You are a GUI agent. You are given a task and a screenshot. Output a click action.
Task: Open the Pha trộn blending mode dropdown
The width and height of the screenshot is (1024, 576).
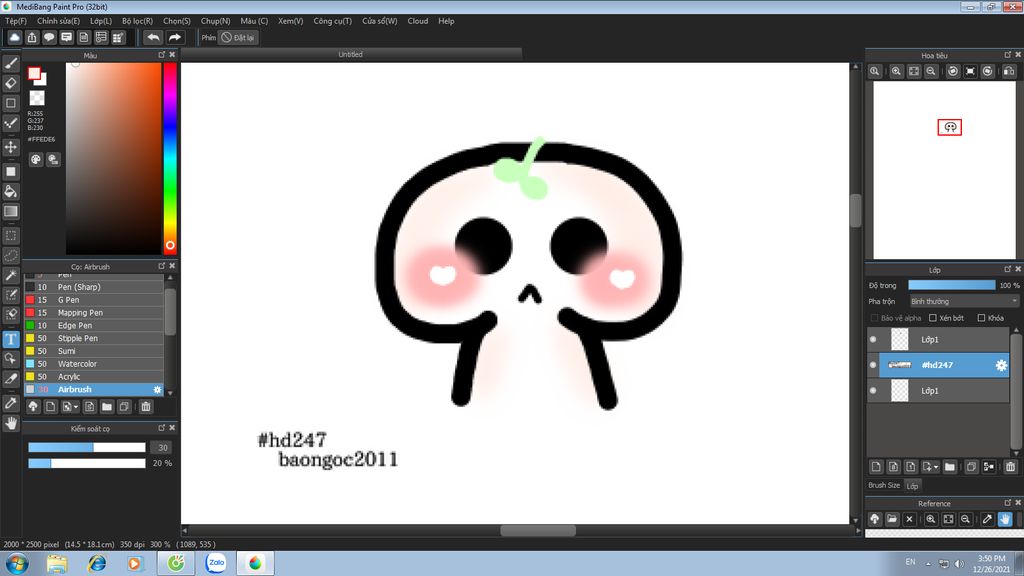click(x=964, y=301)
